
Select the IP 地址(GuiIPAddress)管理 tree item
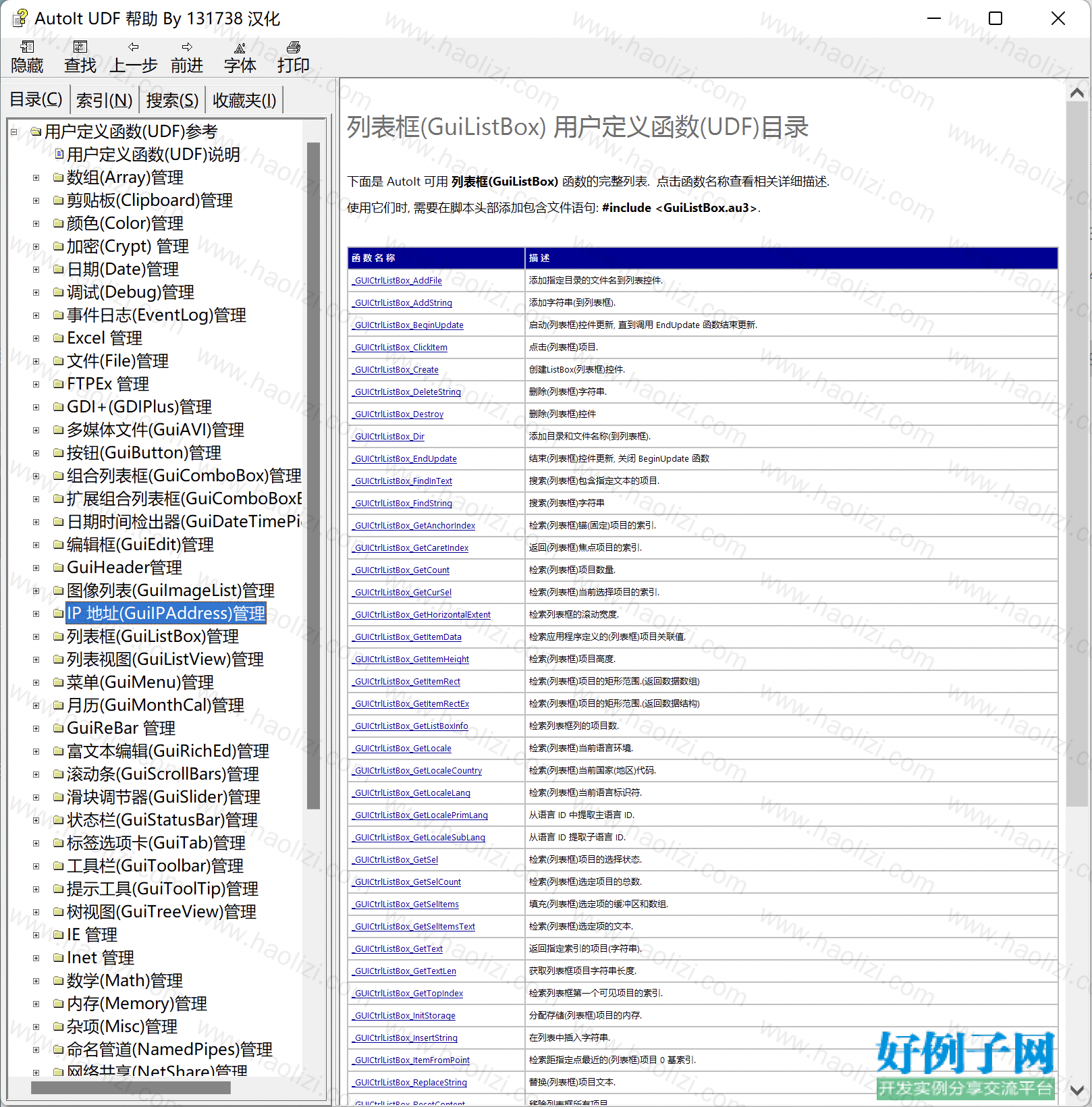(x=166, y=614)
